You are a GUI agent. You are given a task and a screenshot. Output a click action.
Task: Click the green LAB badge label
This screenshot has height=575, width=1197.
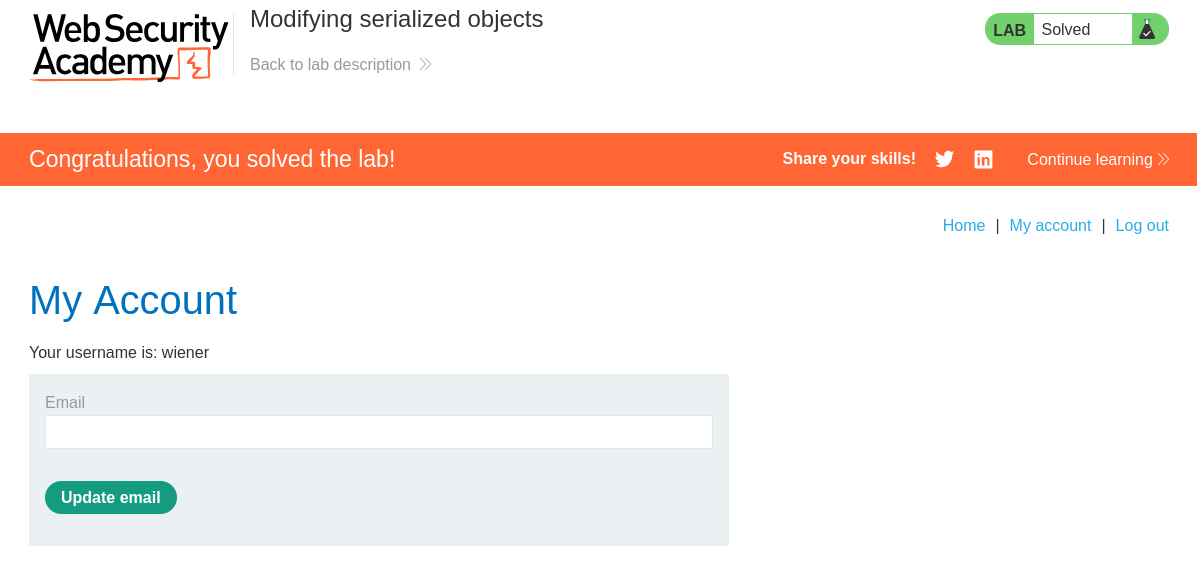[1009, 30]
